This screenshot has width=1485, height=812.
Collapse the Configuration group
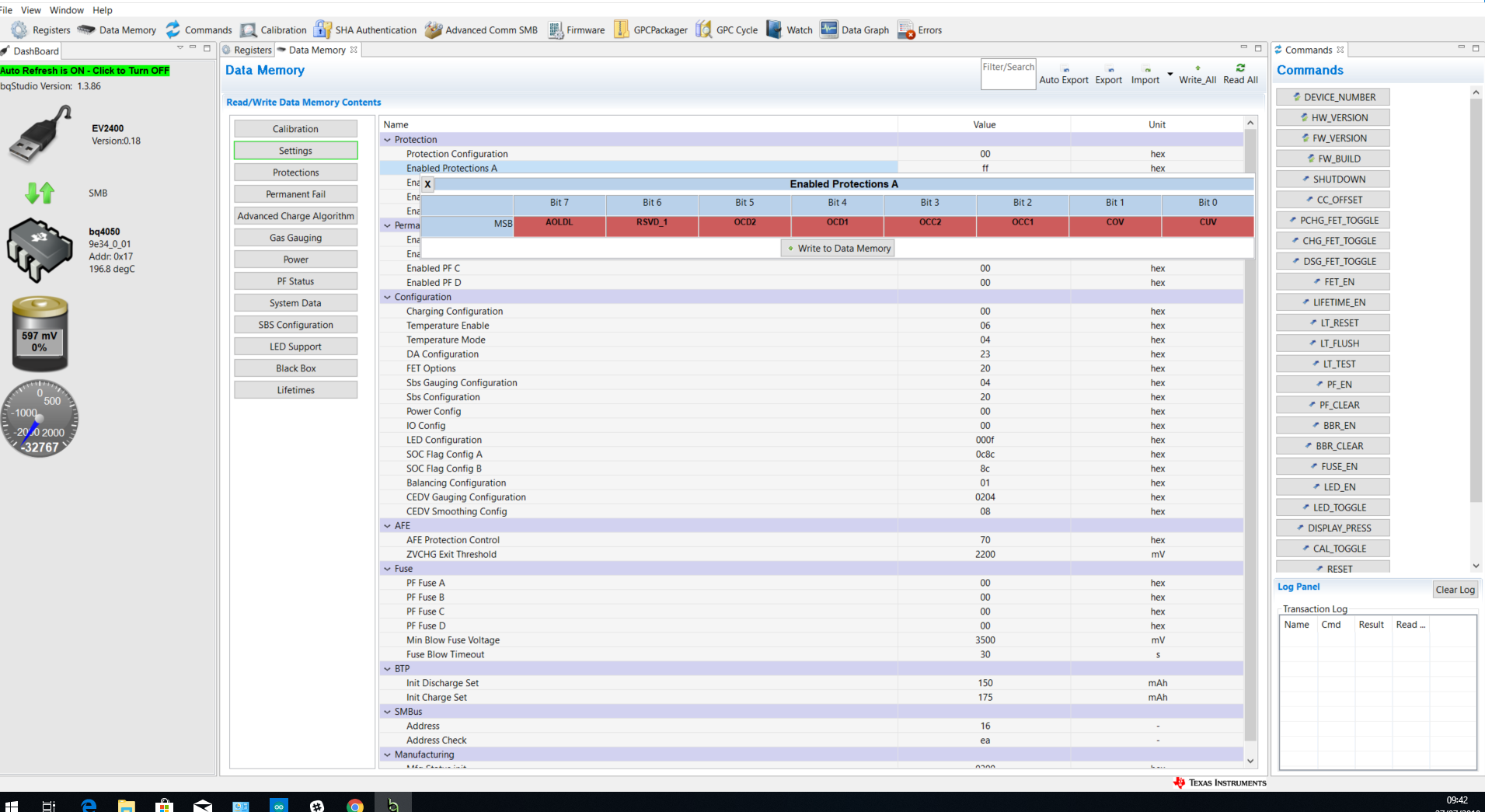388,297
